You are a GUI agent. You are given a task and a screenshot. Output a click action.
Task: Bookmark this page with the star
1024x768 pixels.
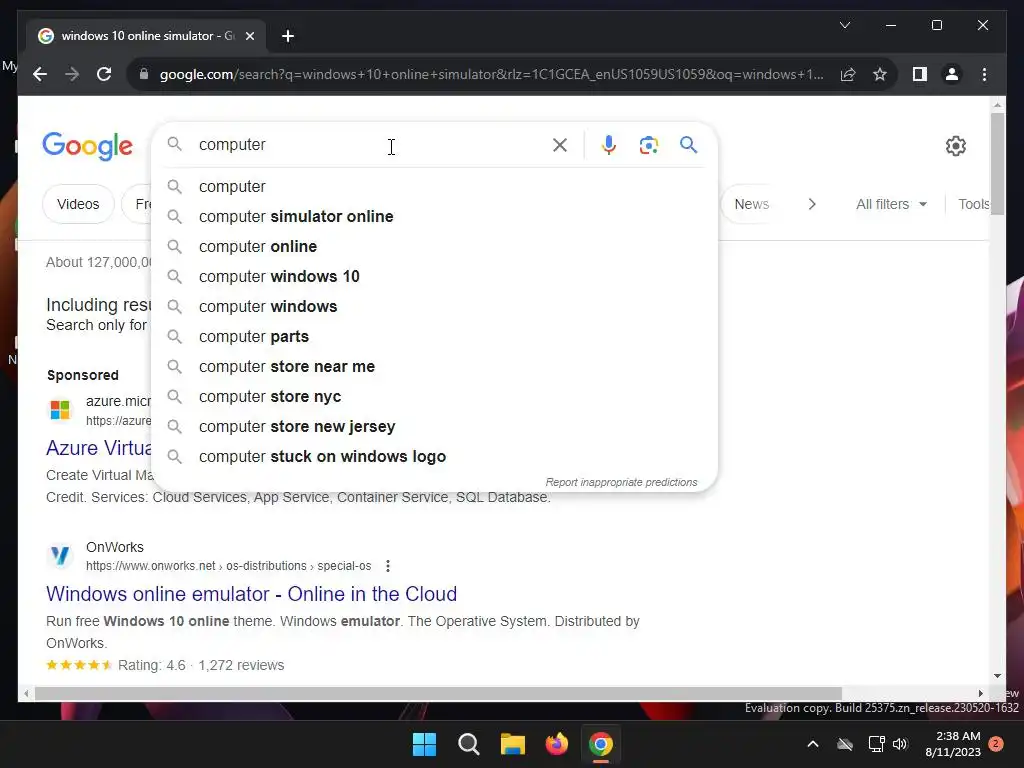tap(880, 74)
